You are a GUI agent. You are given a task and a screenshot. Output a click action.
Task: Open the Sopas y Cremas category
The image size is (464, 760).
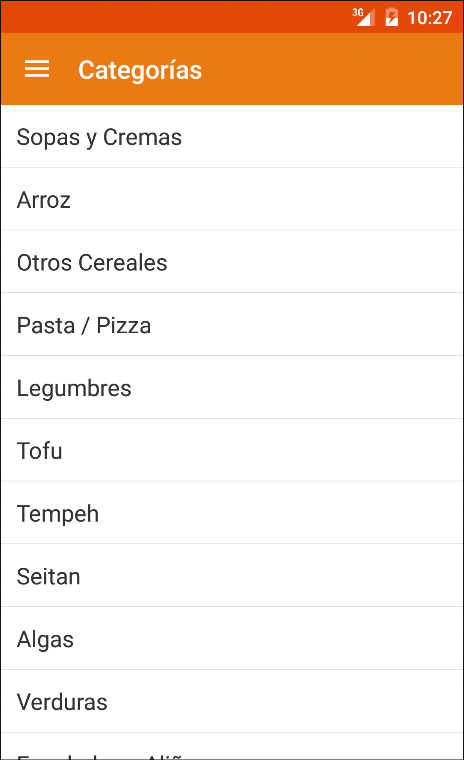(x=232, y=137)
